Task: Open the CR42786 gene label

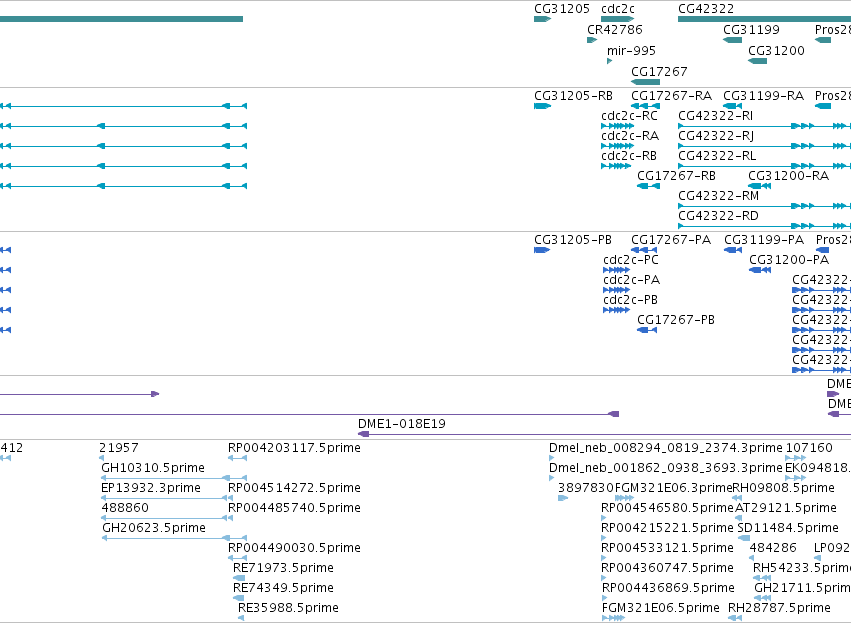Action: [615, 30]
